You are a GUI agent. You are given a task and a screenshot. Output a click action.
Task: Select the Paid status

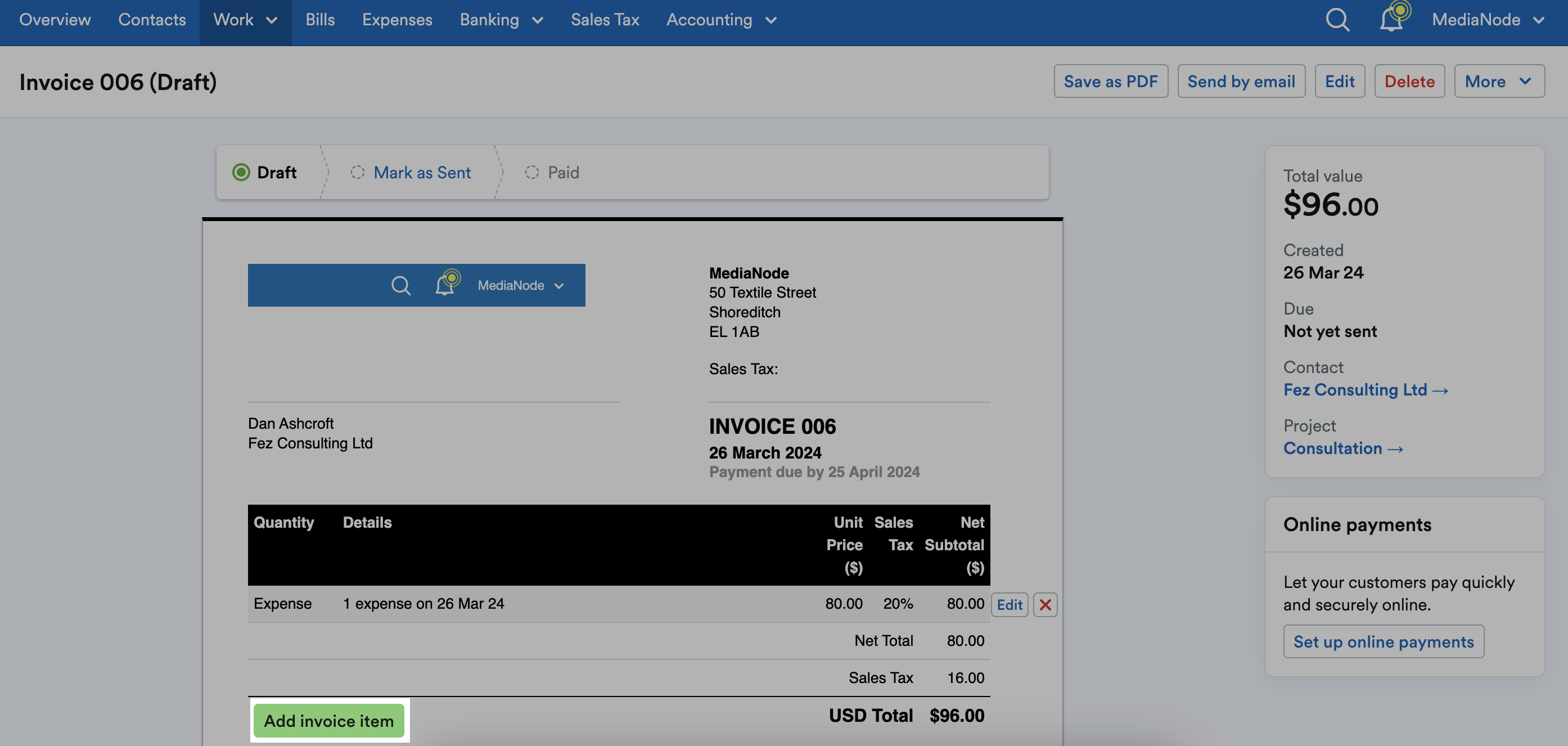[563, 172]
